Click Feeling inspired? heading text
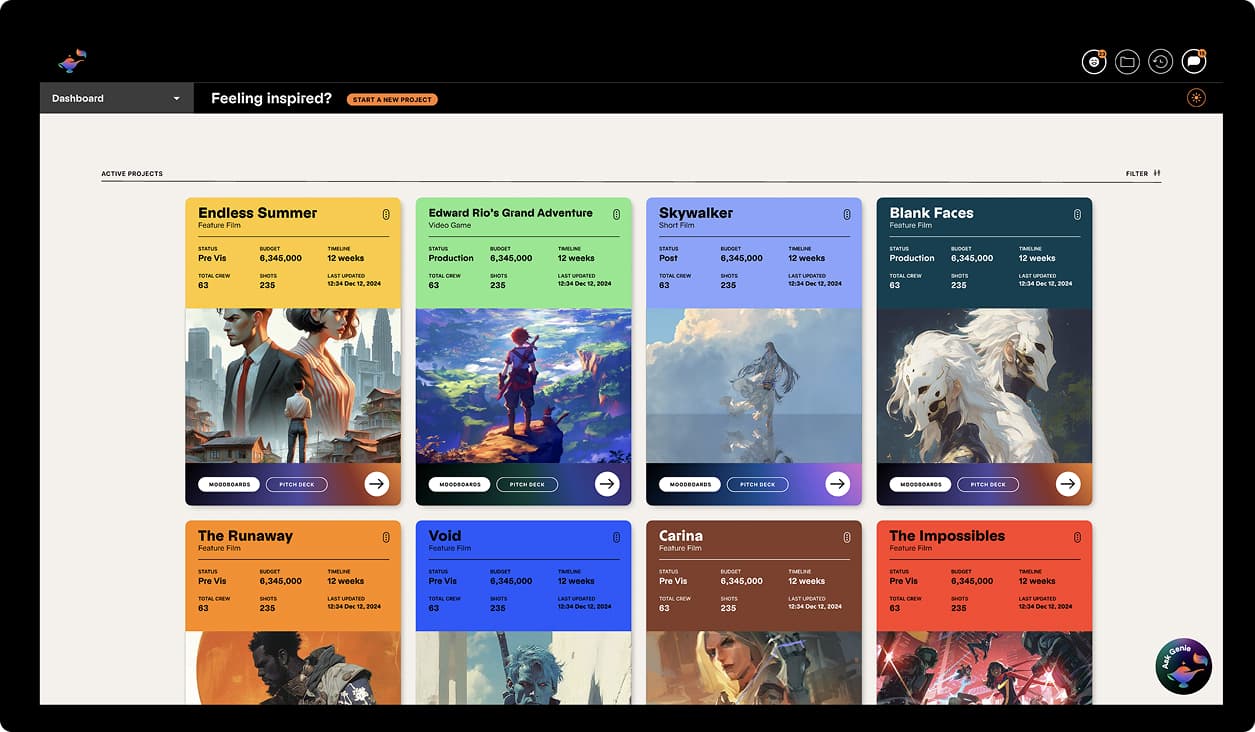The width and height of the screenshot is (1255, 732). click(271, 99)
